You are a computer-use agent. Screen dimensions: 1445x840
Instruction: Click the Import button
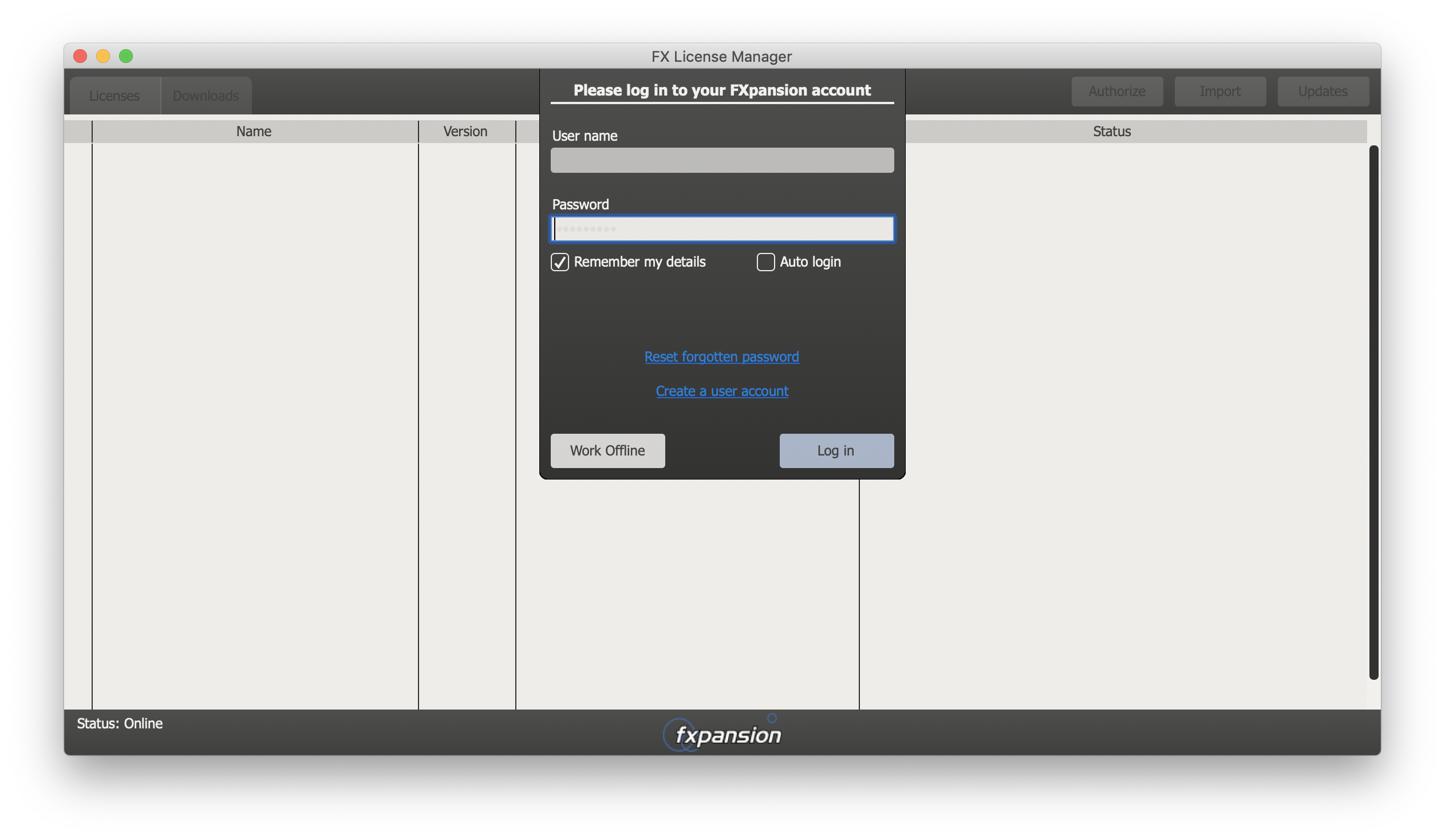click(x=1219, y=92)
